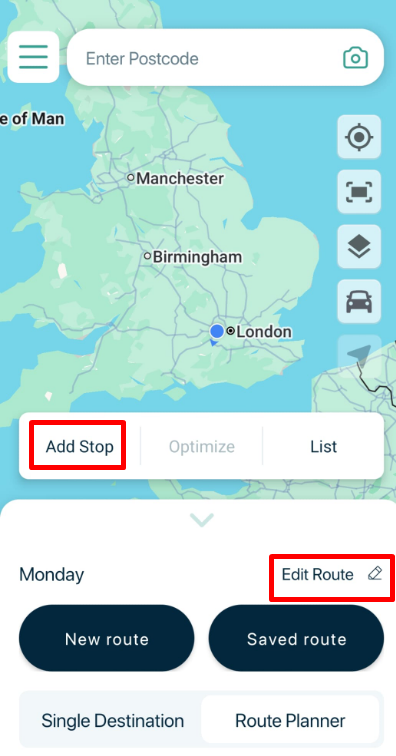Open the hamburger menu
The image size is (396, 756).
click(x=33, y=57)
